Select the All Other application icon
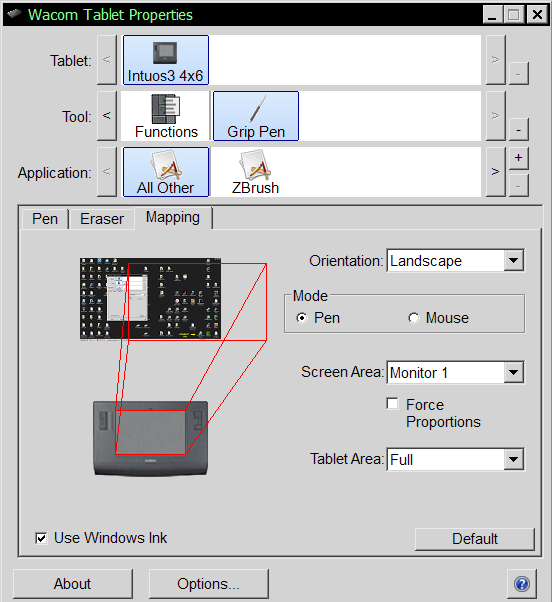 click(165, 172)
